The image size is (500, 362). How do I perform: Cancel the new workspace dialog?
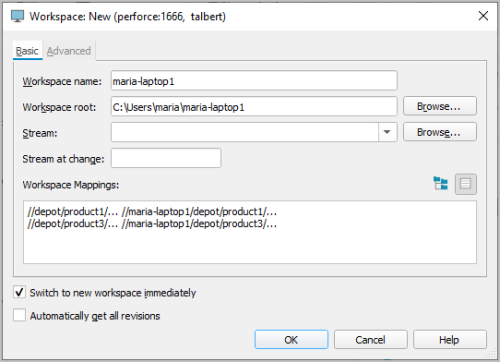click(370, 340)
